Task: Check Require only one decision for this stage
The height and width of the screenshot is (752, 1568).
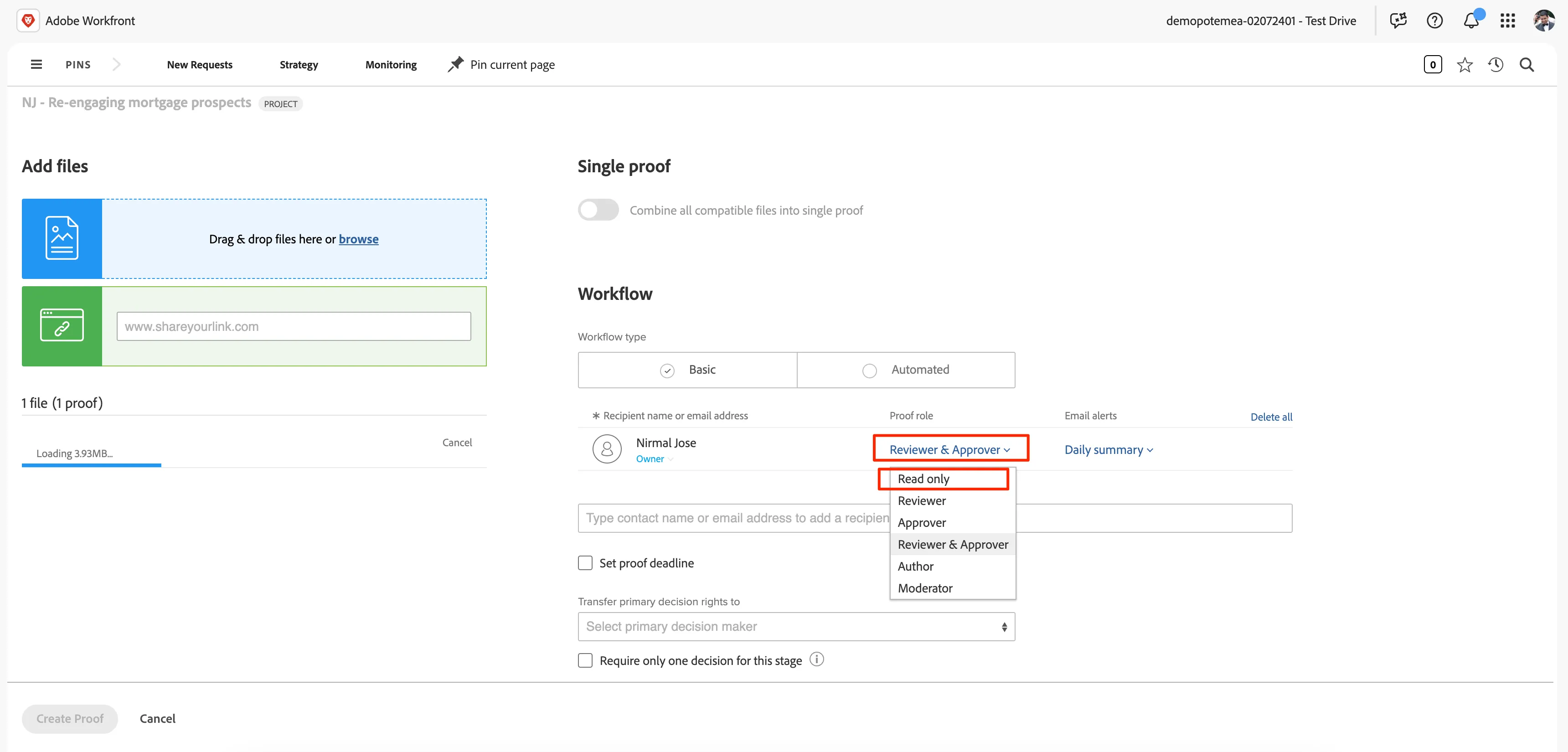Action: 585,660
